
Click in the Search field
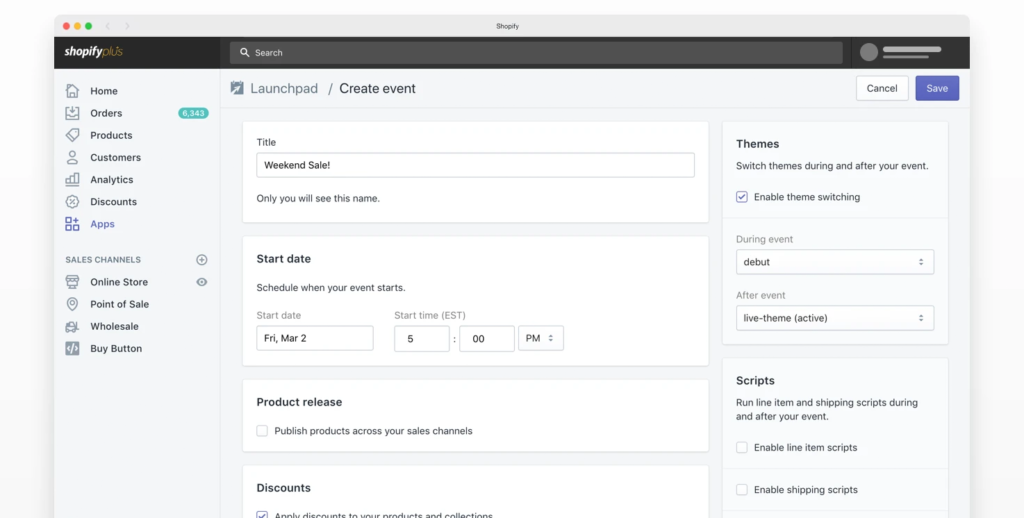tap(536, 53)
